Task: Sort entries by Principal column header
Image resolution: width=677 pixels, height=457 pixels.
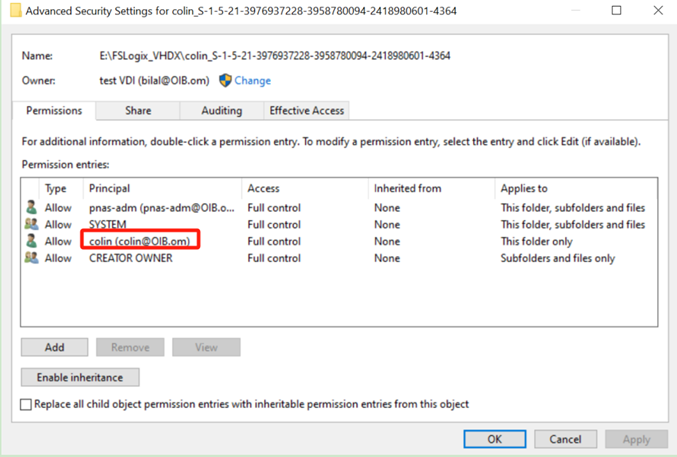Action: [x=109, y=188]
